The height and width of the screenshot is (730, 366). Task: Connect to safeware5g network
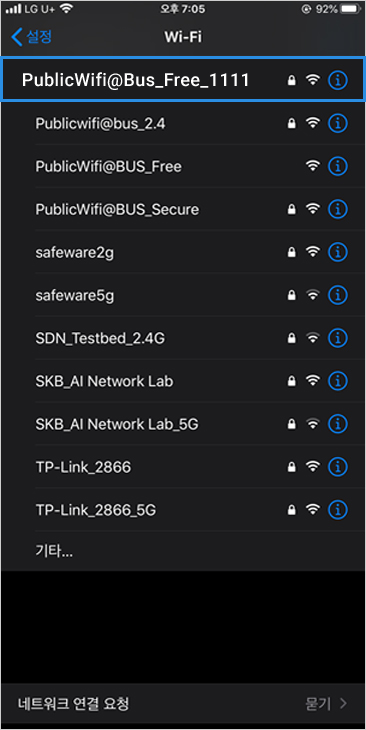pyautogui.click(x=75, y=296)
